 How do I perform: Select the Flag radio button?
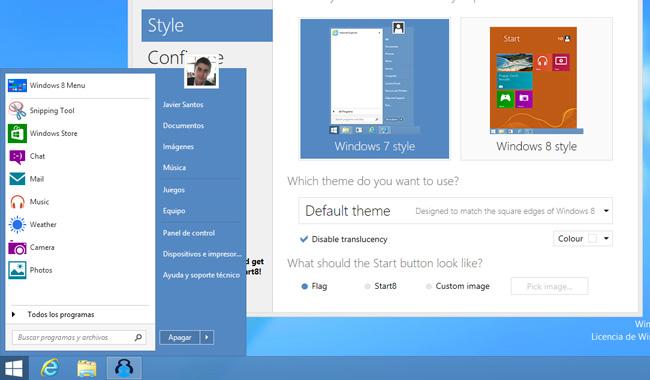pyautogui.click(x=305, y=286)
